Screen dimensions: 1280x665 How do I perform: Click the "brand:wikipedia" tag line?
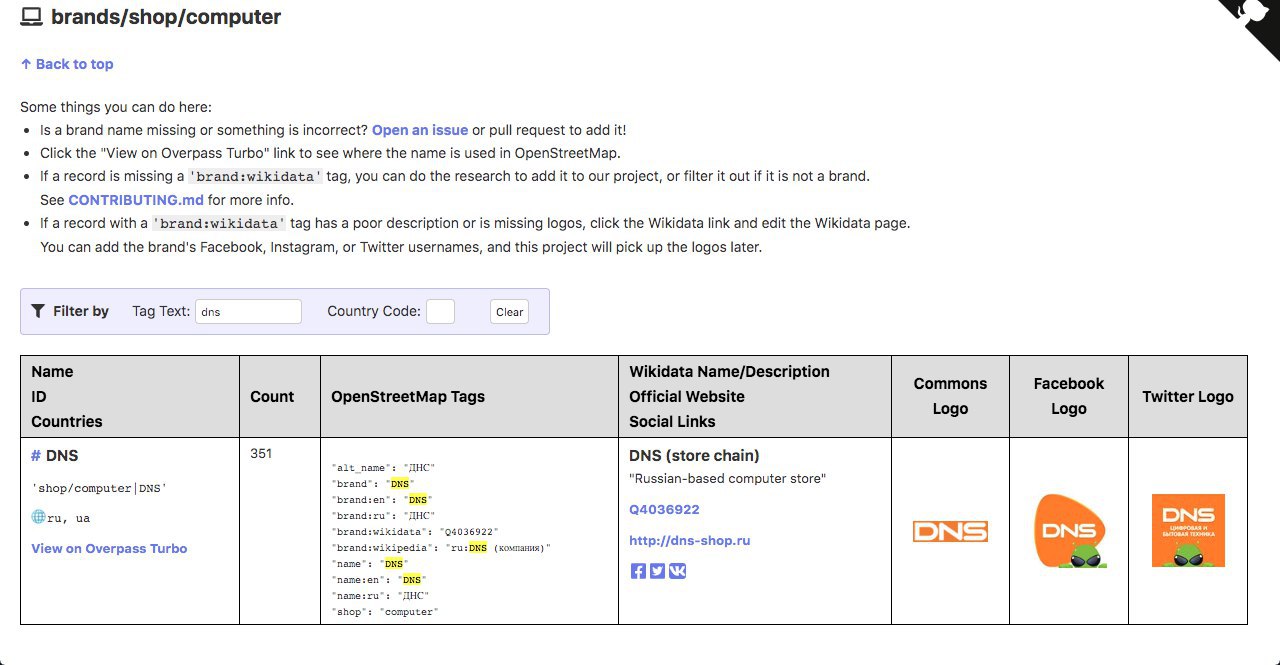(x=441, y=547)
